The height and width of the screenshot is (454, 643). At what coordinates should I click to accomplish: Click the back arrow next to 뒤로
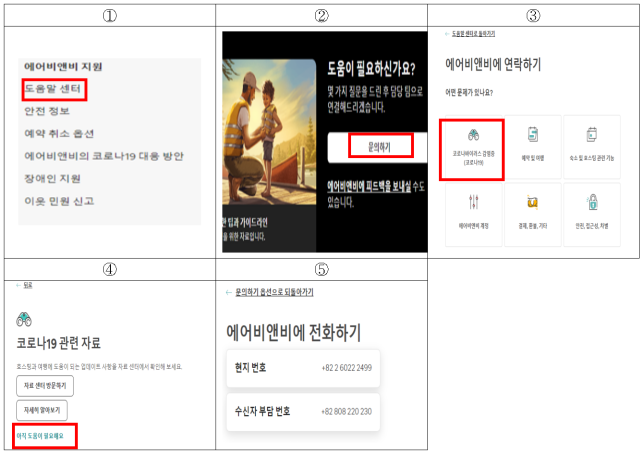[18, 285]
